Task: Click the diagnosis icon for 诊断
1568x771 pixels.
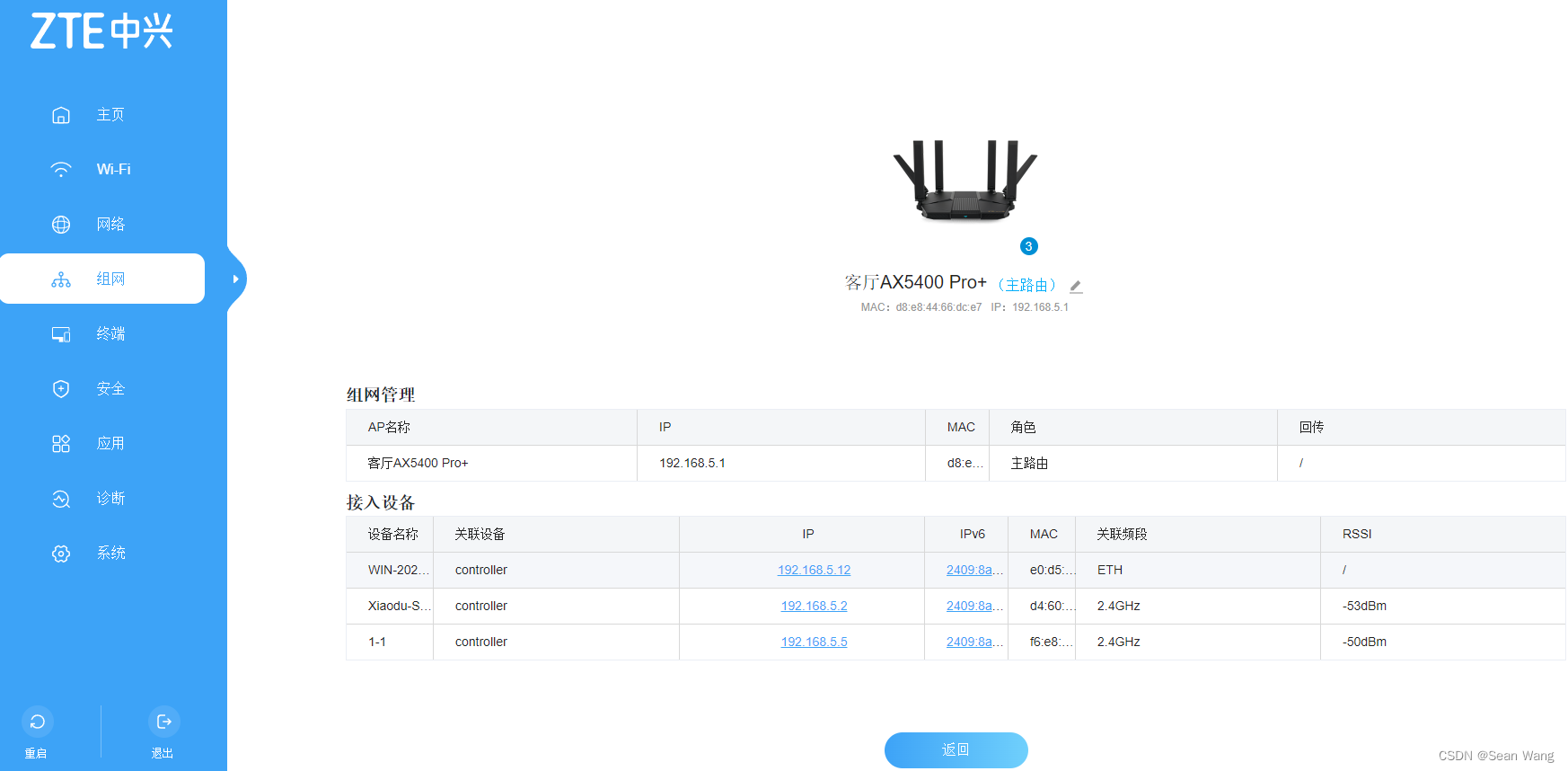Action: coord(61,499)
